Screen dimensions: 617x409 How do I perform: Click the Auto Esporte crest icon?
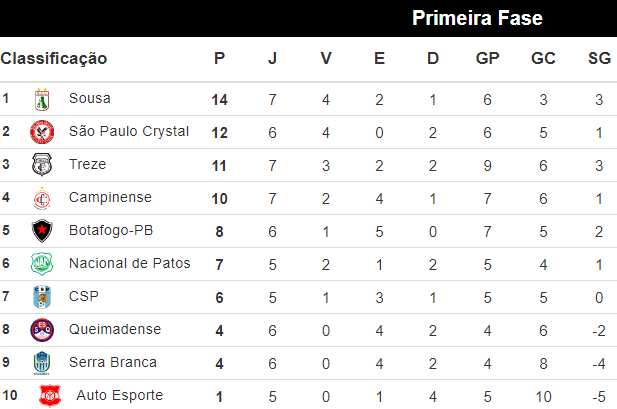click(49, 396)
